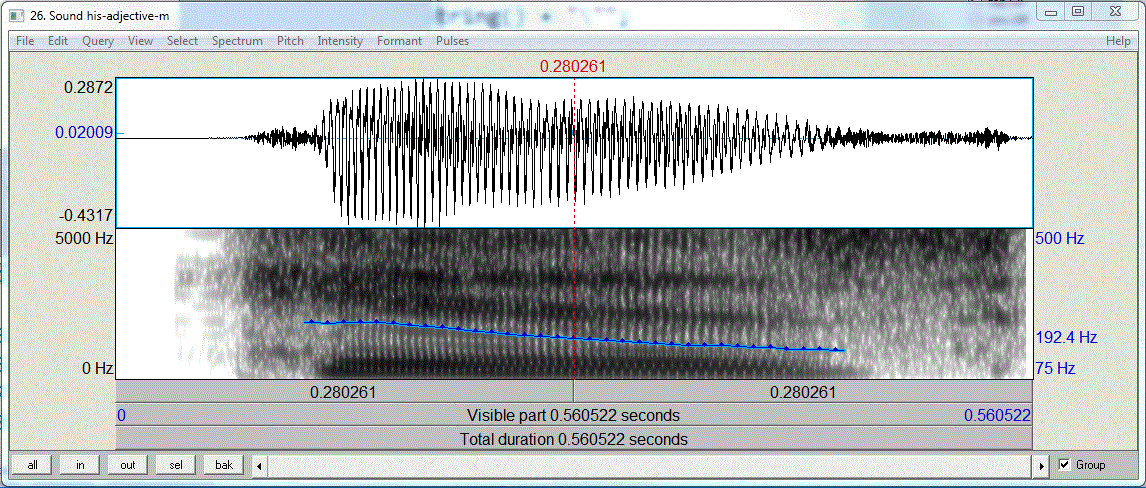Click the 192.4 Hz pitch value
The height and width of the screenshot is (488, 1146).
pyautogui.click(x=1066, y=338)
